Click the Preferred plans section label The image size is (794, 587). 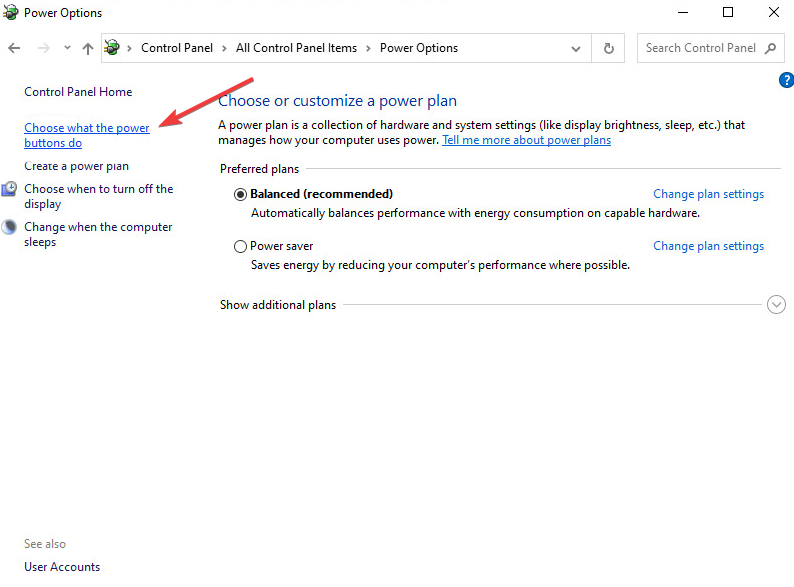pyautogui.click(x=259, y=169)
